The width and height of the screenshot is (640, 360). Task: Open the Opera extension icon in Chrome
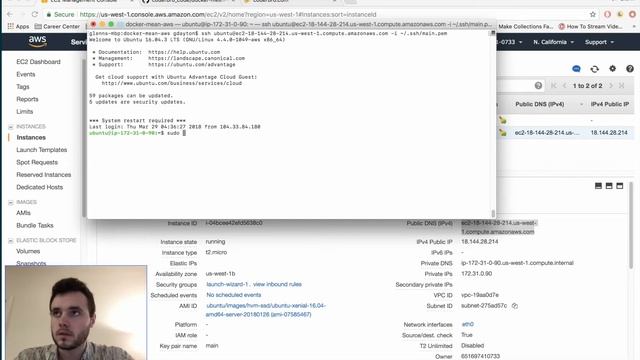coord(607,14)
